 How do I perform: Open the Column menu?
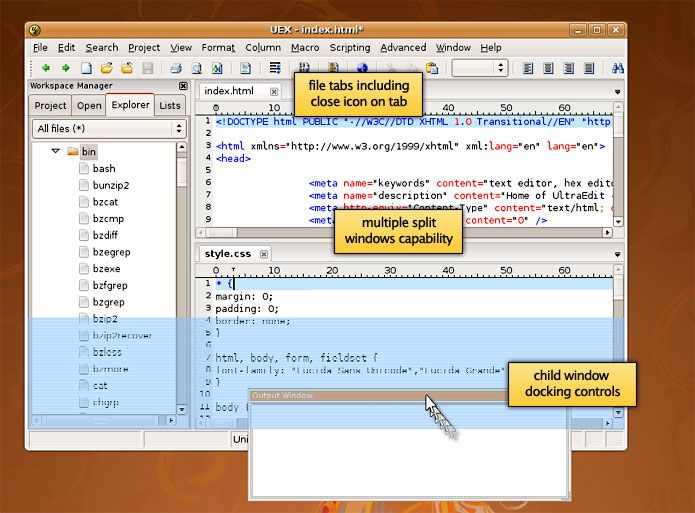(263, 47)
